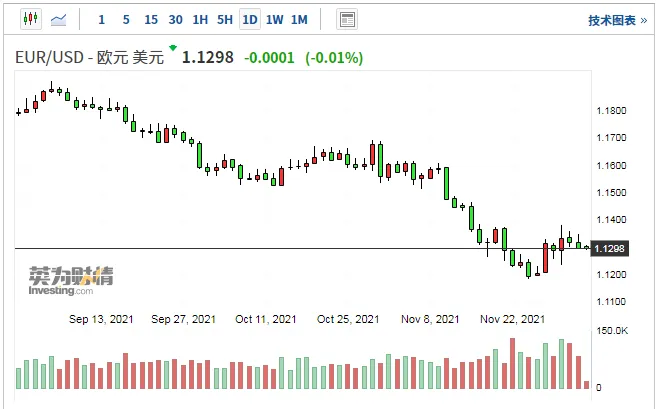Open the 技术图表 technical chart link
The image size is (658, 409).
point(617,20)
